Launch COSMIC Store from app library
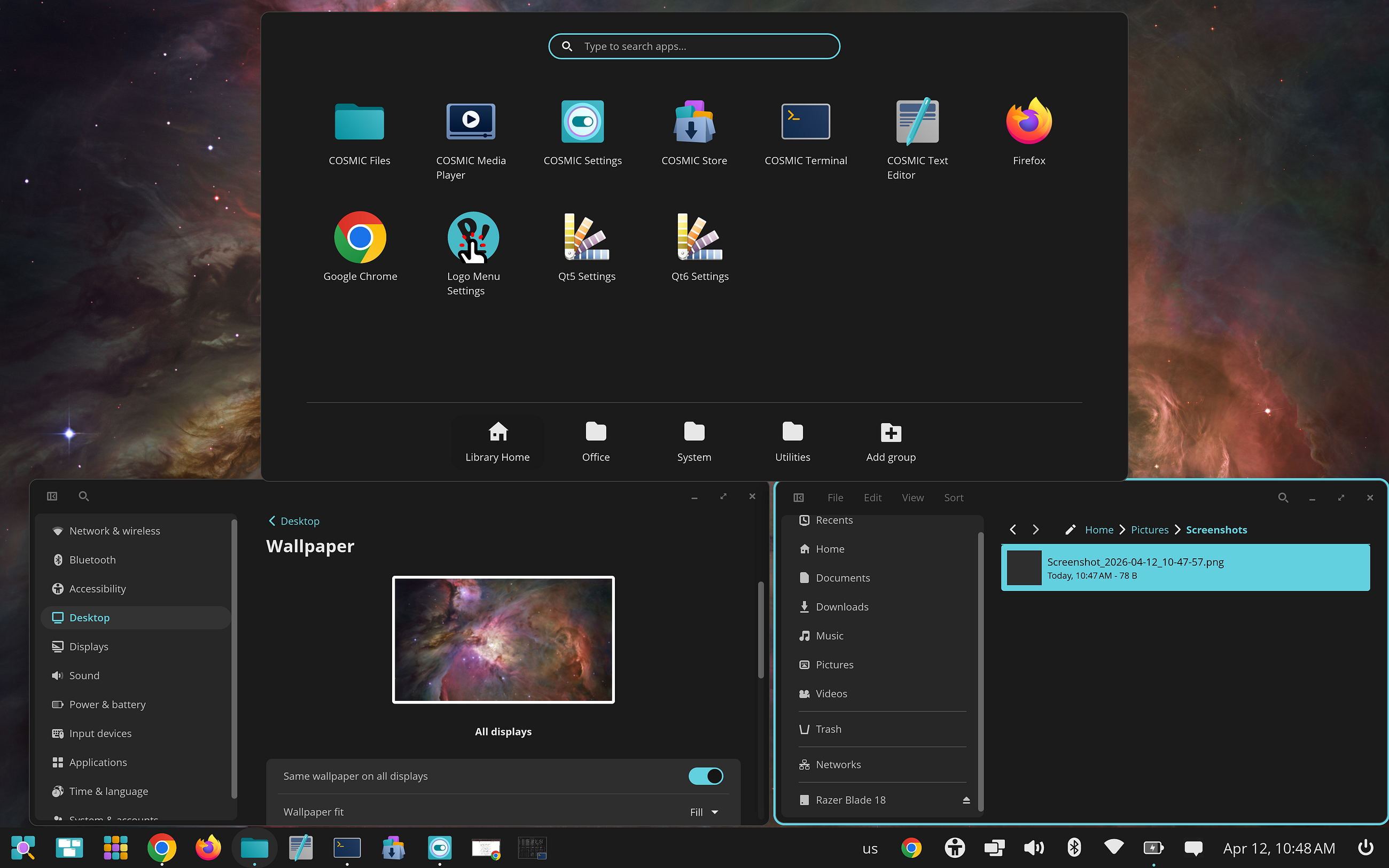The height and width of the screenshot is (868, 1389). [x=694, y=134]
